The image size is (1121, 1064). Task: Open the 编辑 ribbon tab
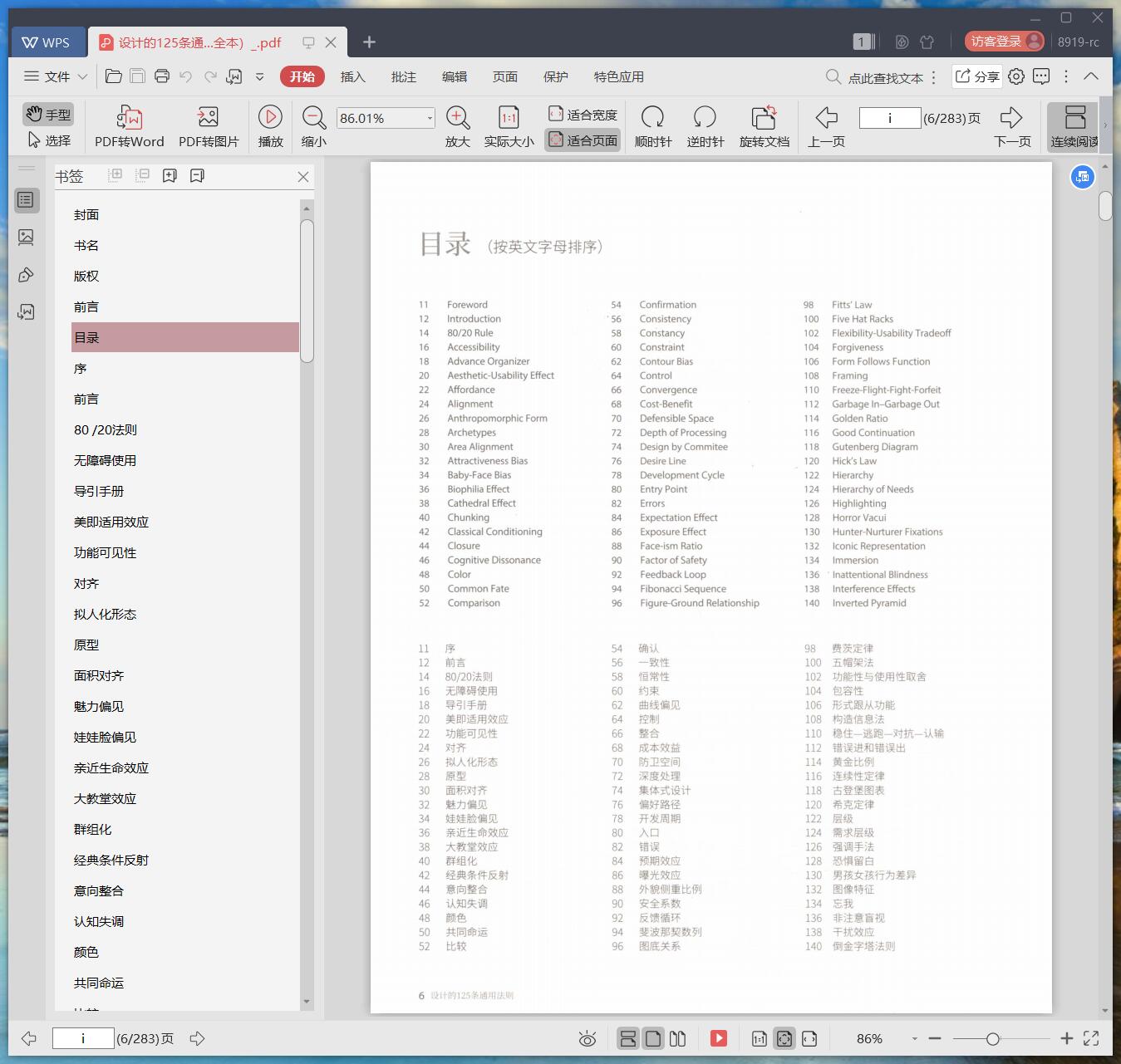point(454,76)
